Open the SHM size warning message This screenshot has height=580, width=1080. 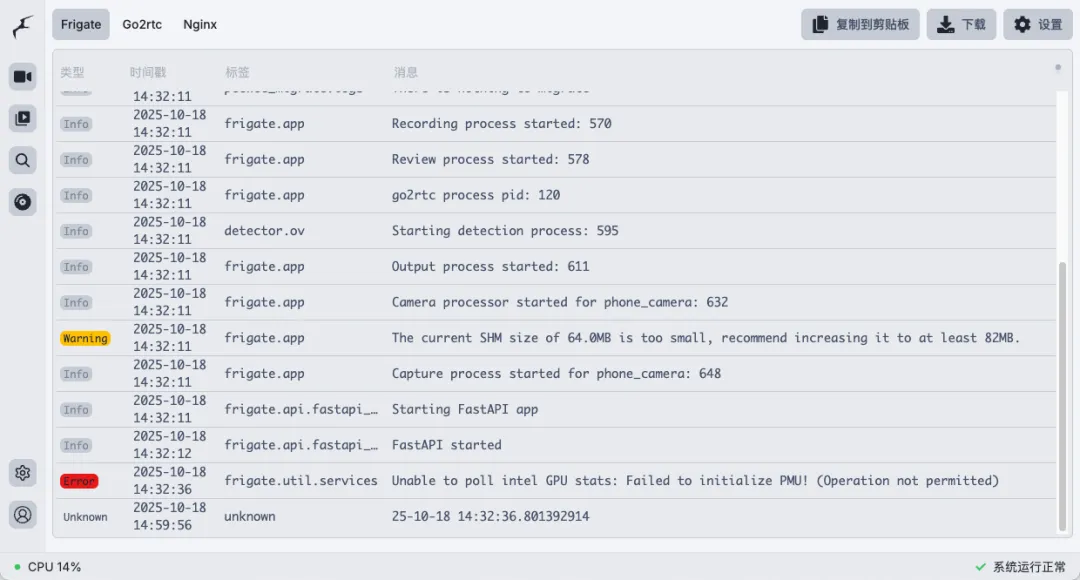click(705, 338)
